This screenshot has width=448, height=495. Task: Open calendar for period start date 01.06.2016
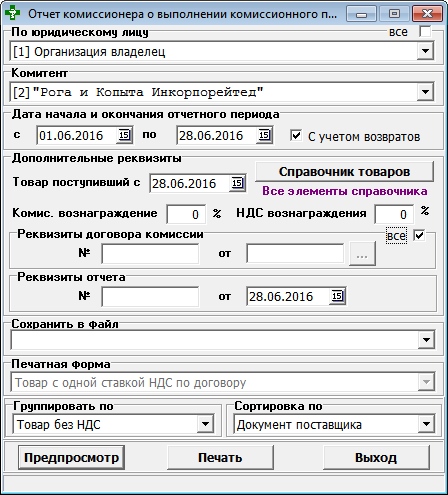tap(124, 135)
